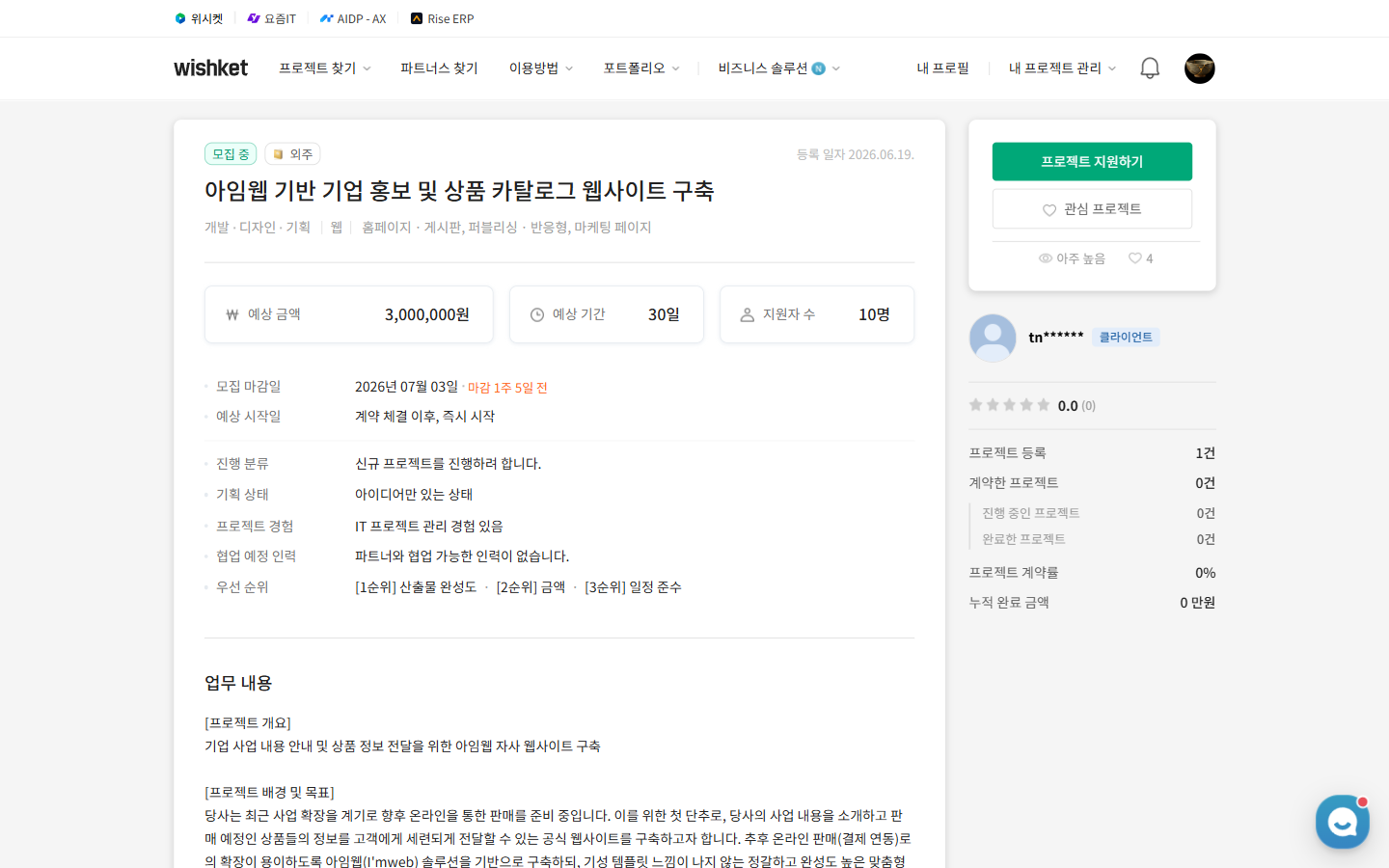Click the 누적 완료 금액 row
This screenshot has width=1389, height=868.
pos(1092,603)
